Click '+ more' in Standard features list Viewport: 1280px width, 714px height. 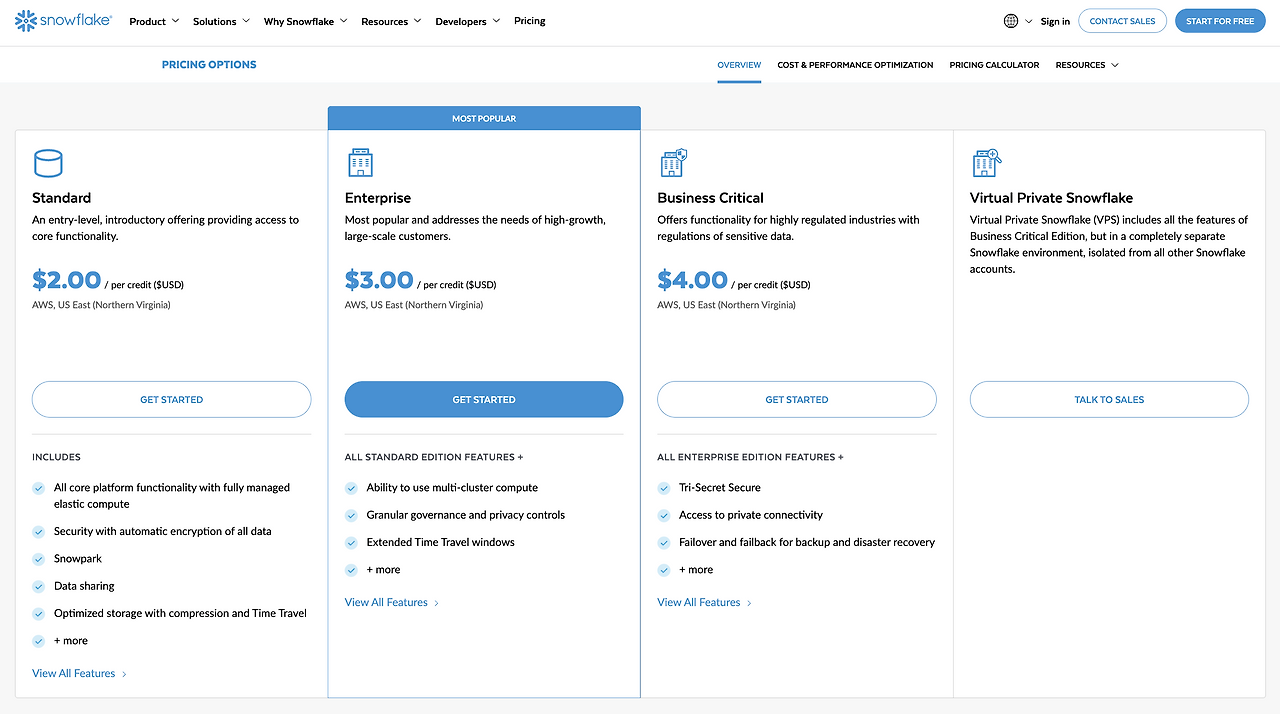point(71,641)
